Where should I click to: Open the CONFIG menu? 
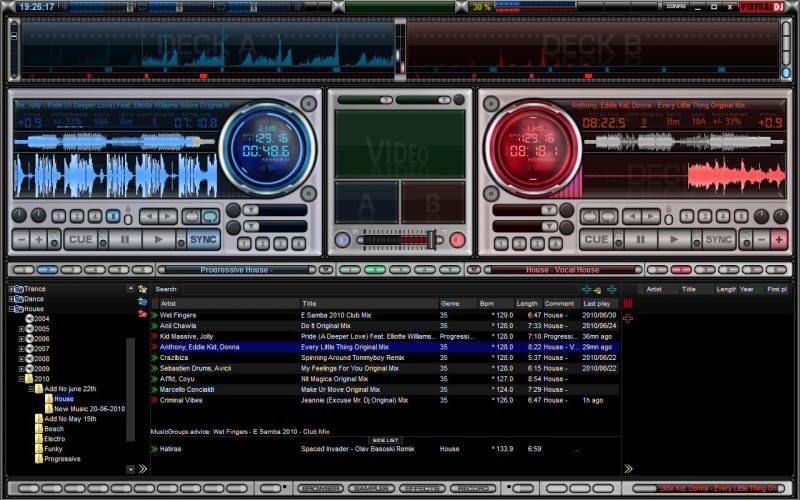click(x=676, y=6)
